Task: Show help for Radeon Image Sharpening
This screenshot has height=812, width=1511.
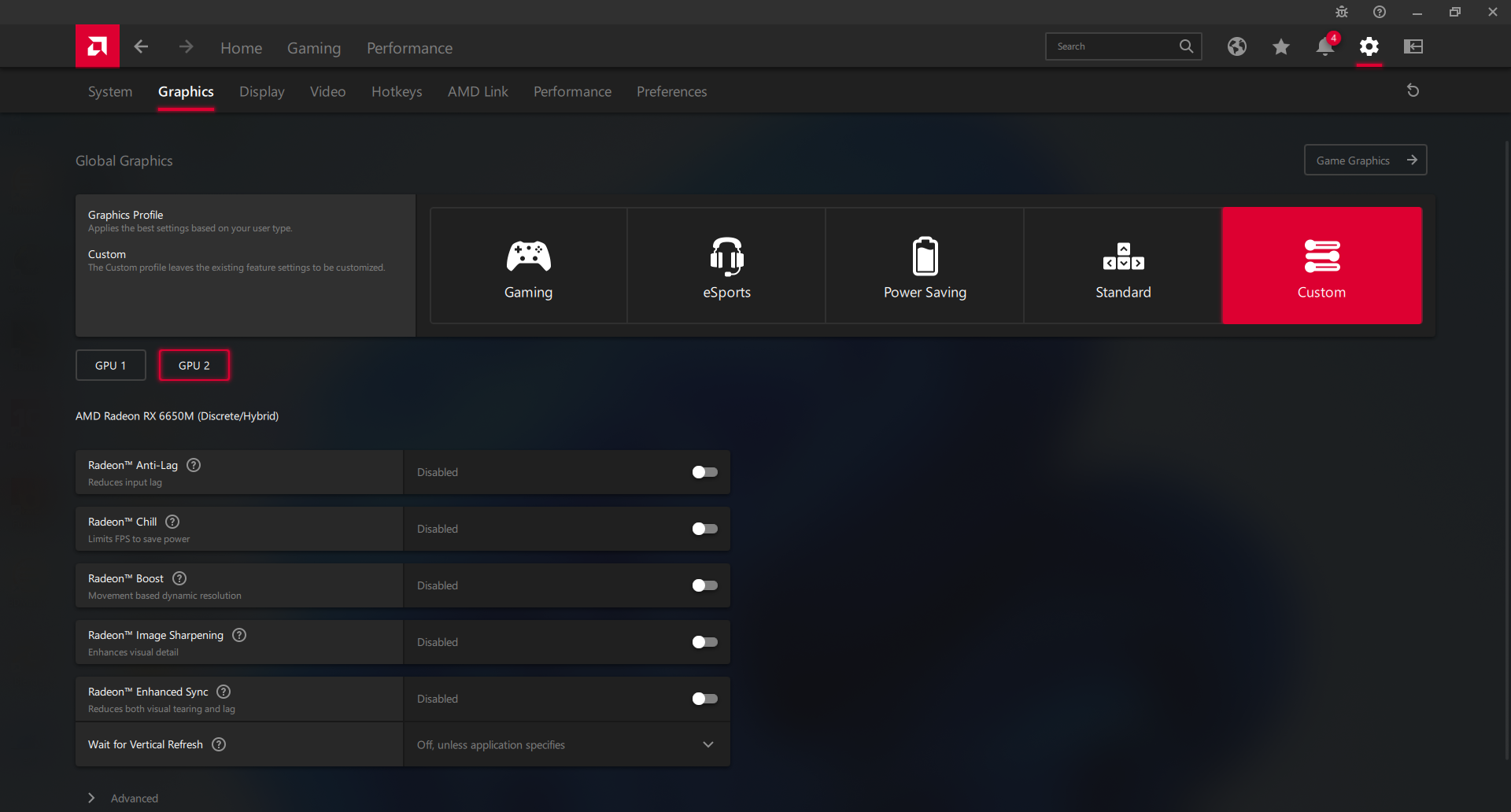Action: 239,635
